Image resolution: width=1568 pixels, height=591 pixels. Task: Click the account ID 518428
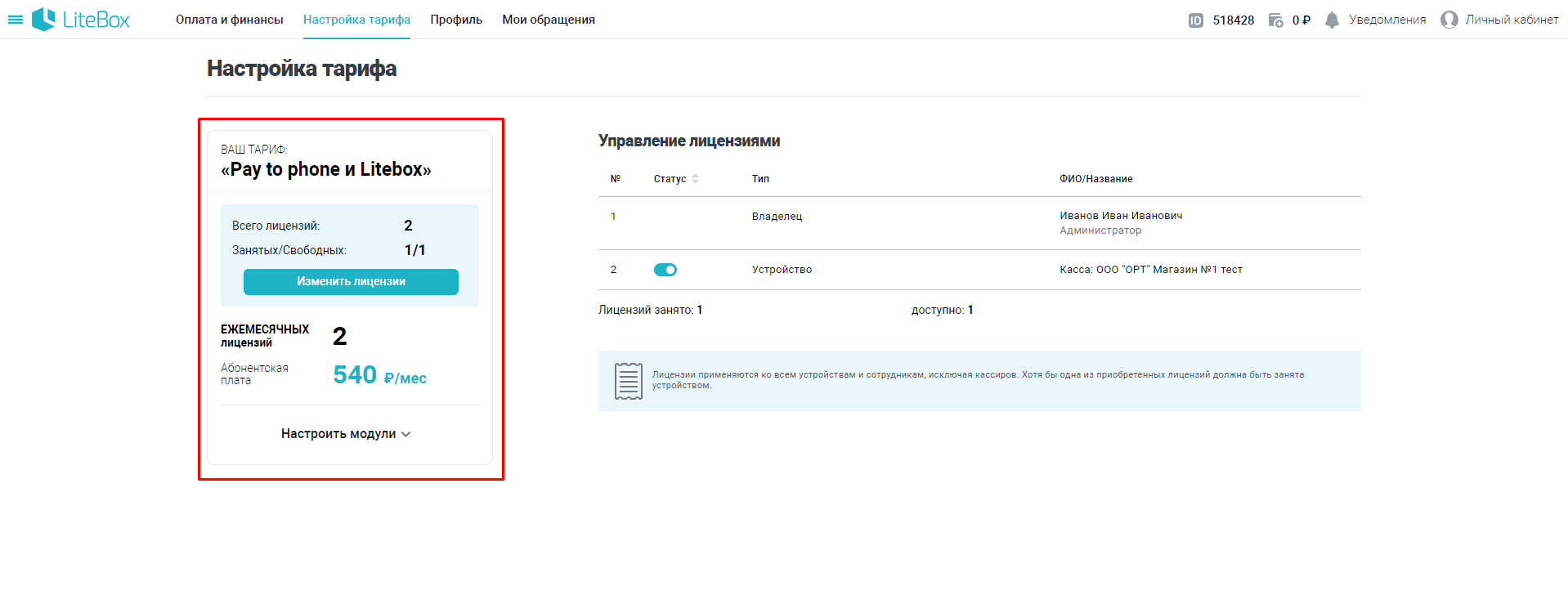click(x=1233, y=20)
